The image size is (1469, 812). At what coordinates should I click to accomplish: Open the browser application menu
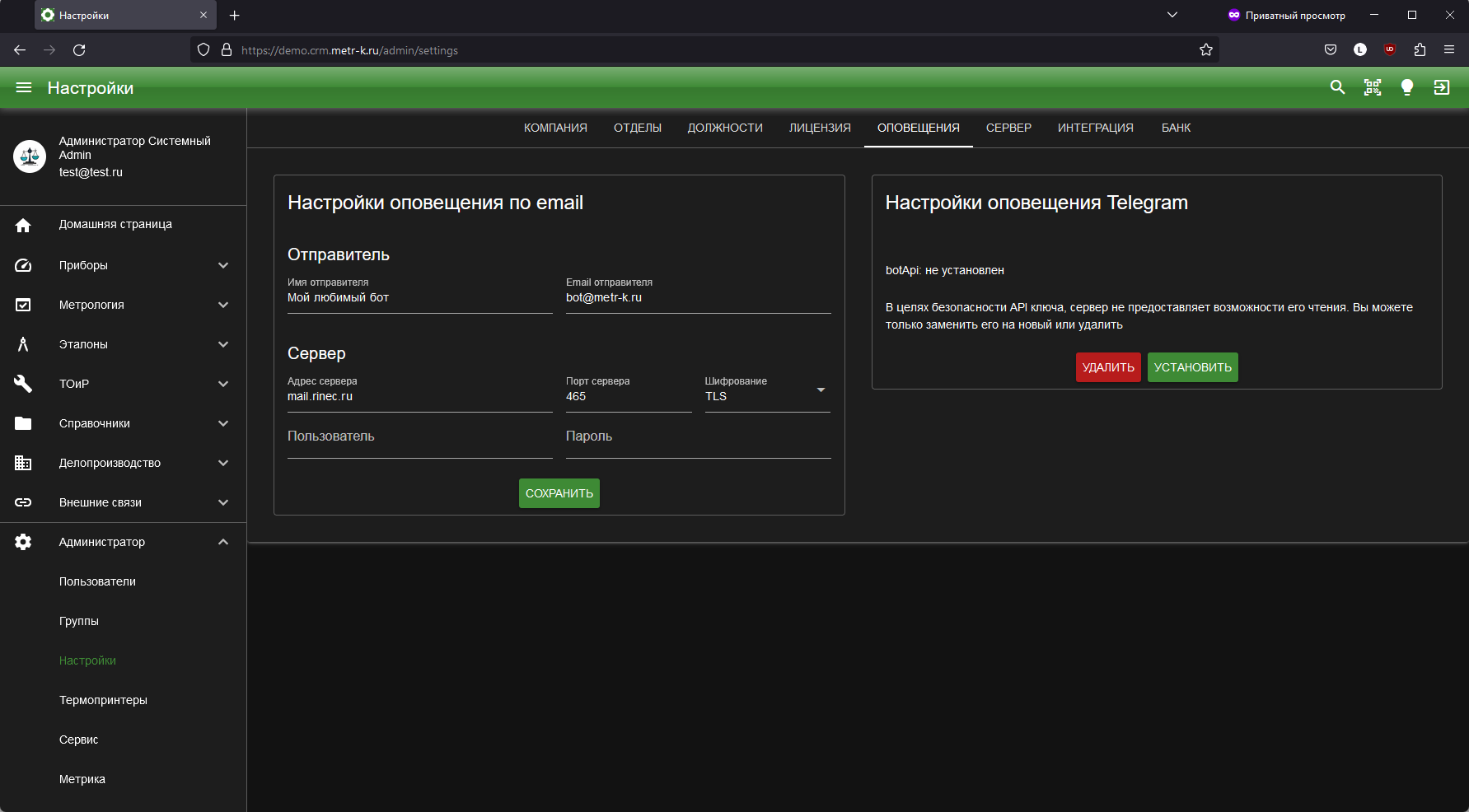pyautogui.click(x=1449, y=50)
